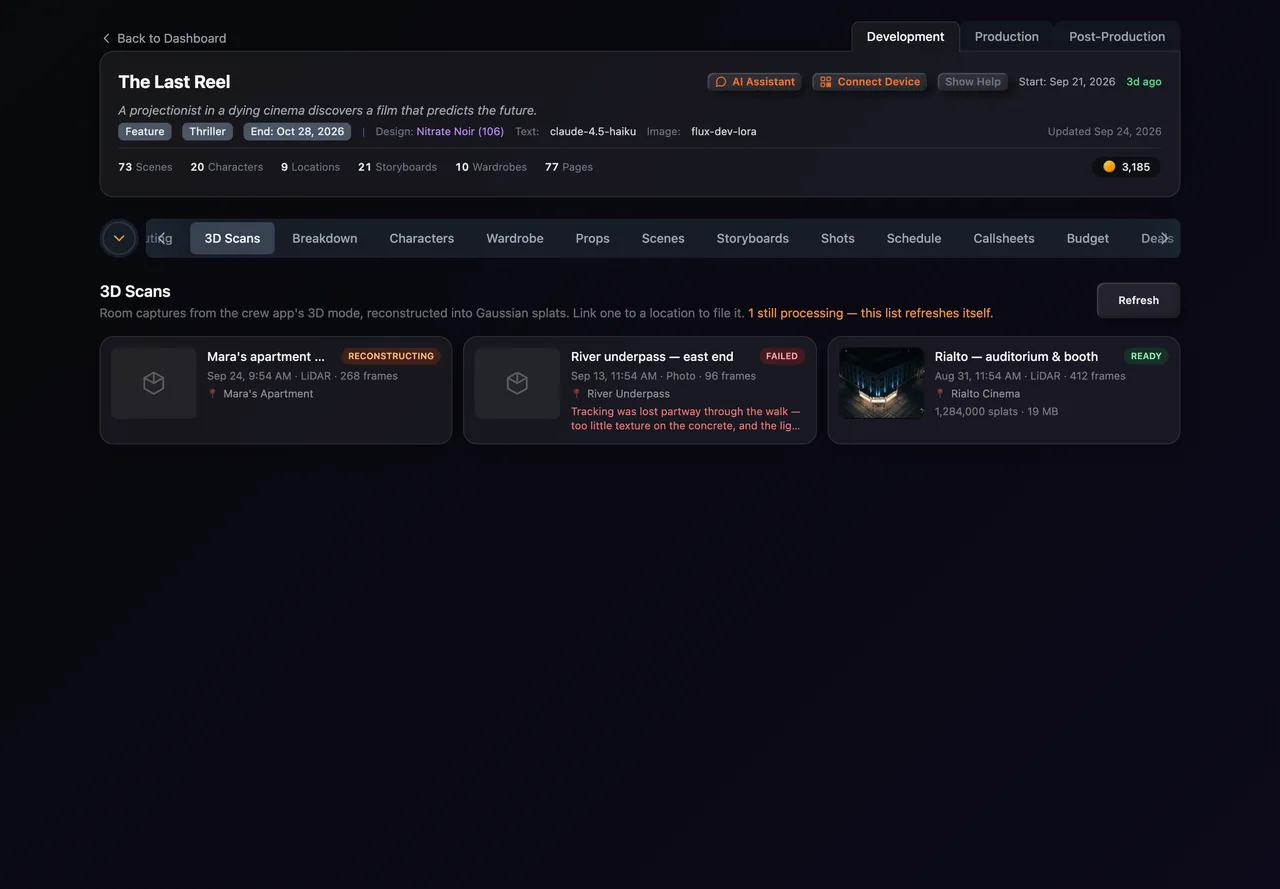Image resolution: width=1280 pixels, height=889 pixels.
Task: Expand the round orange chevron dropdown
Action: tap(119, 238)
